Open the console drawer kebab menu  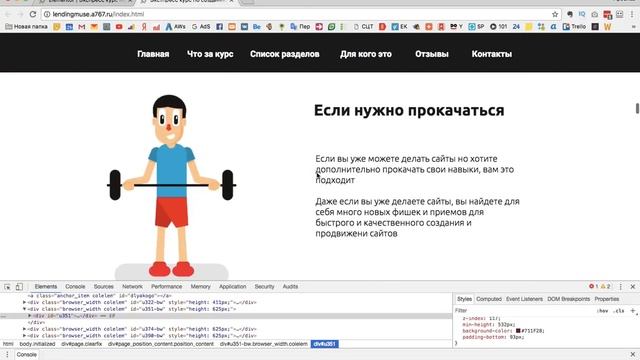[7, 354]
